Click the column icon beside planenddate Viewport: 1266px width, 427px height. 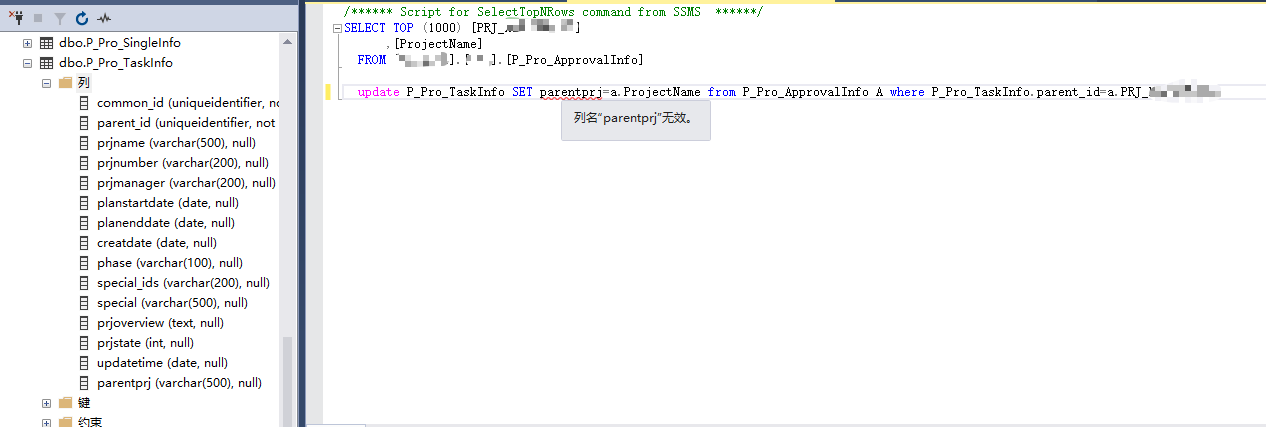pos(85,223)
